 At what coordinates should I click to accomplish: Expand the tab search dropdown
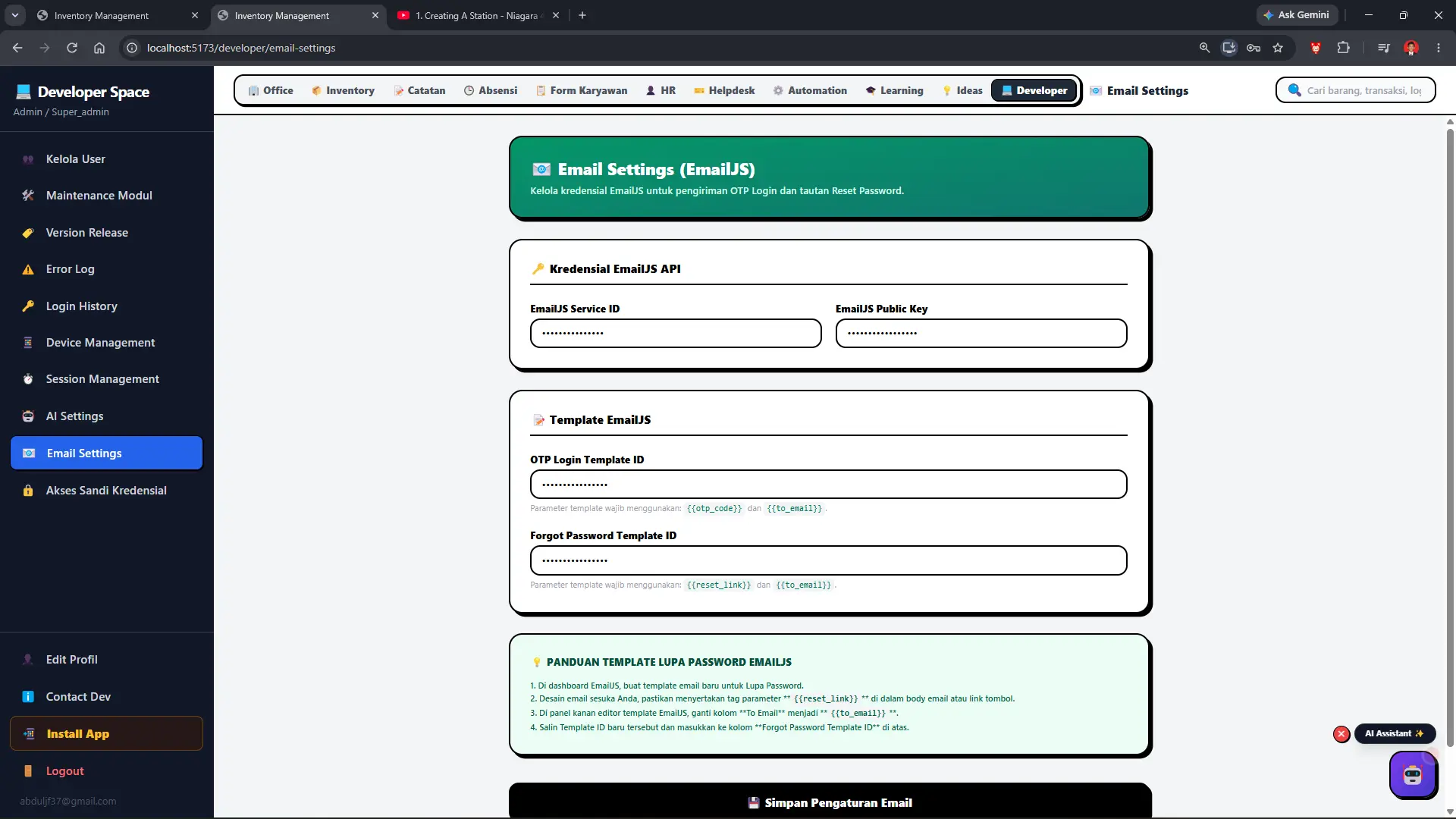[15, 15]
